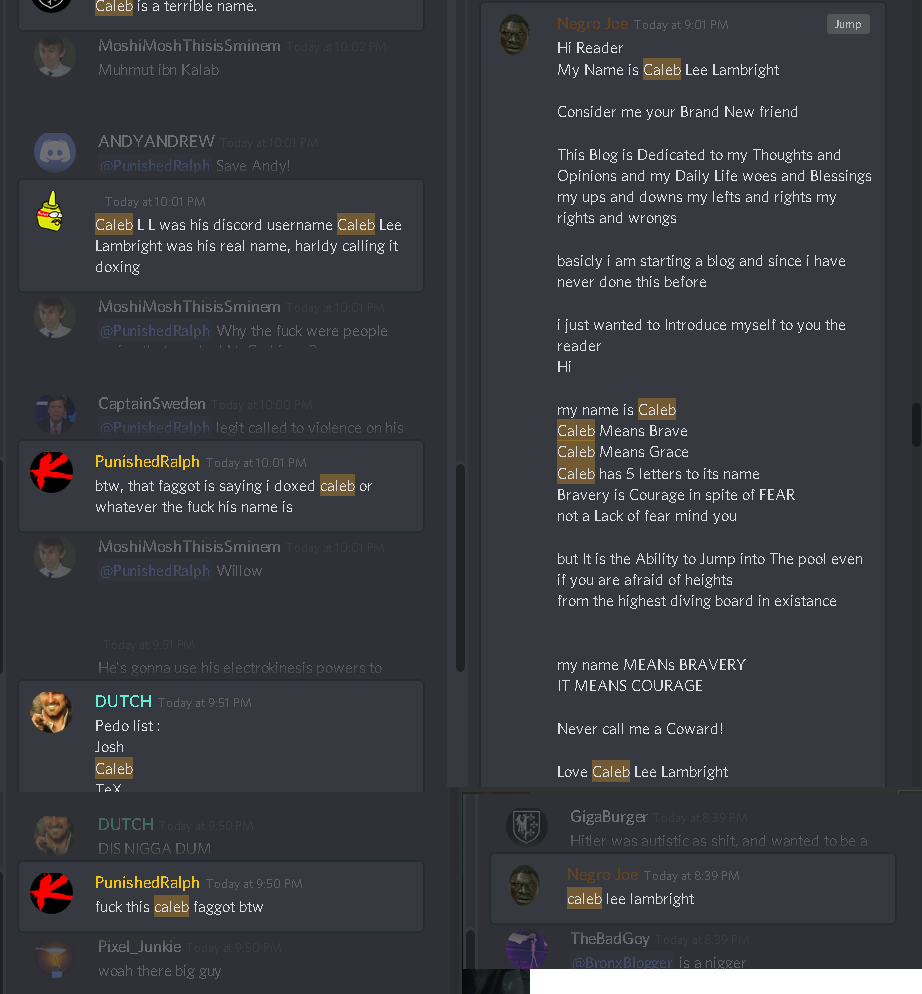
Task: Click the PunishedRalph username at 10:01 PM
Action: click(x=147, y=462)
